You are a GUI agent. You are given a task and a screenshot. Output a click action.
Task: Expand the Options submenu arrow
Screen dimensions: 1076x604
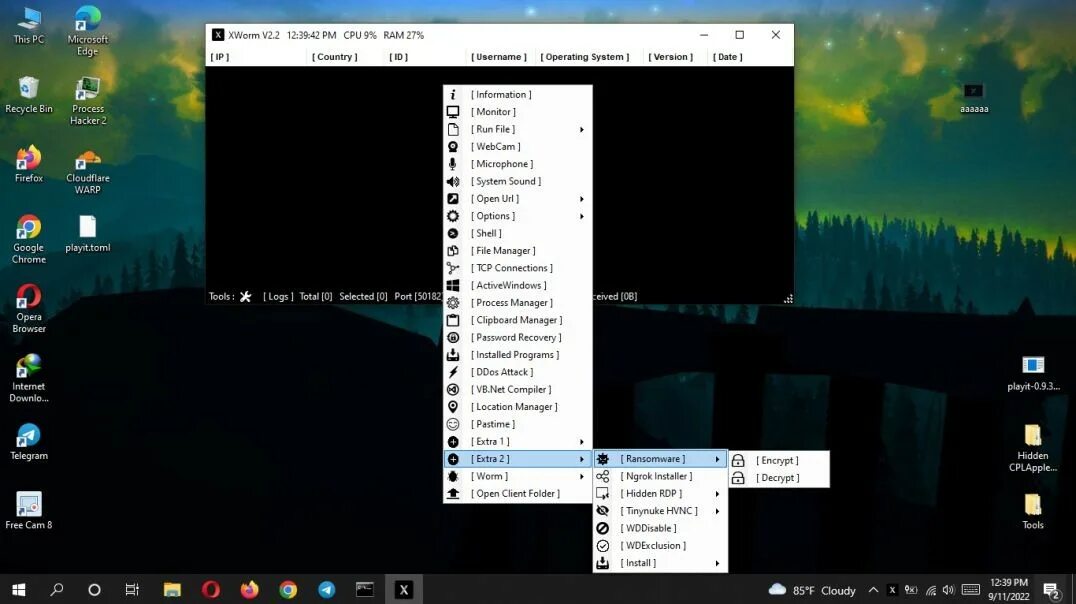point(581,216)
